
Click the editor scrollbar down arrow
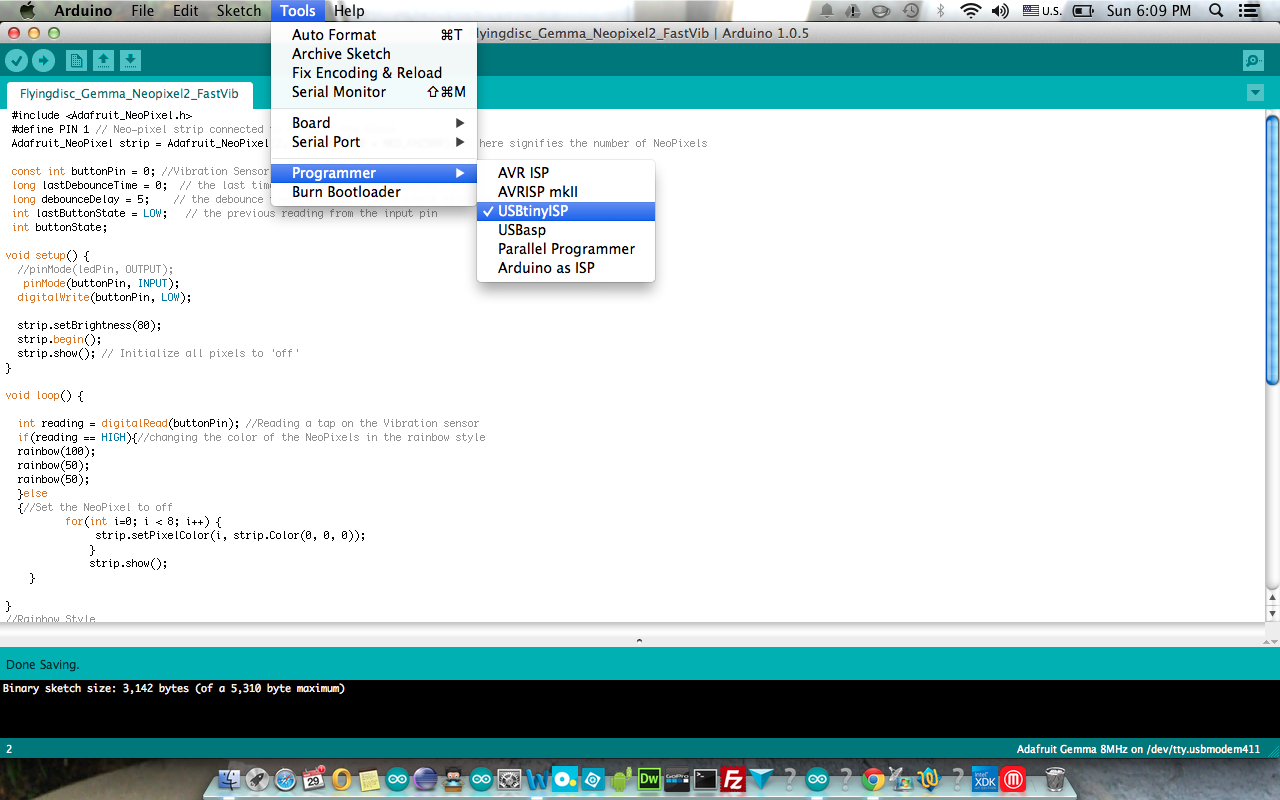click(x=1272, y=613)
